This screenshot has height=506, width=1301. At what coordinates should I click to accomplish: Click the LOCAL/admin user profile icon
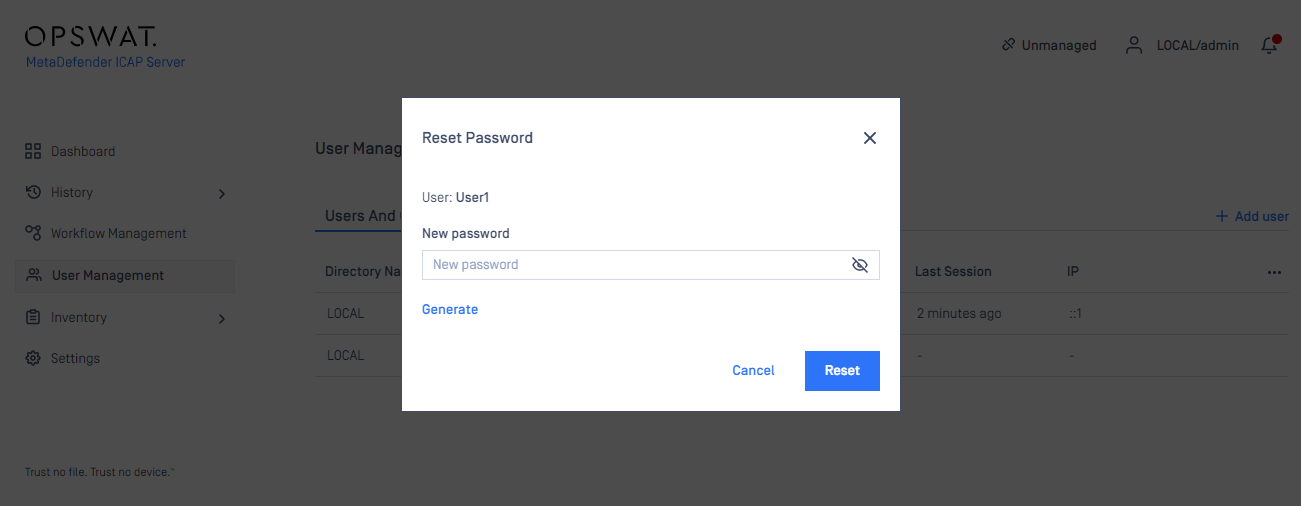[1134, 45]
